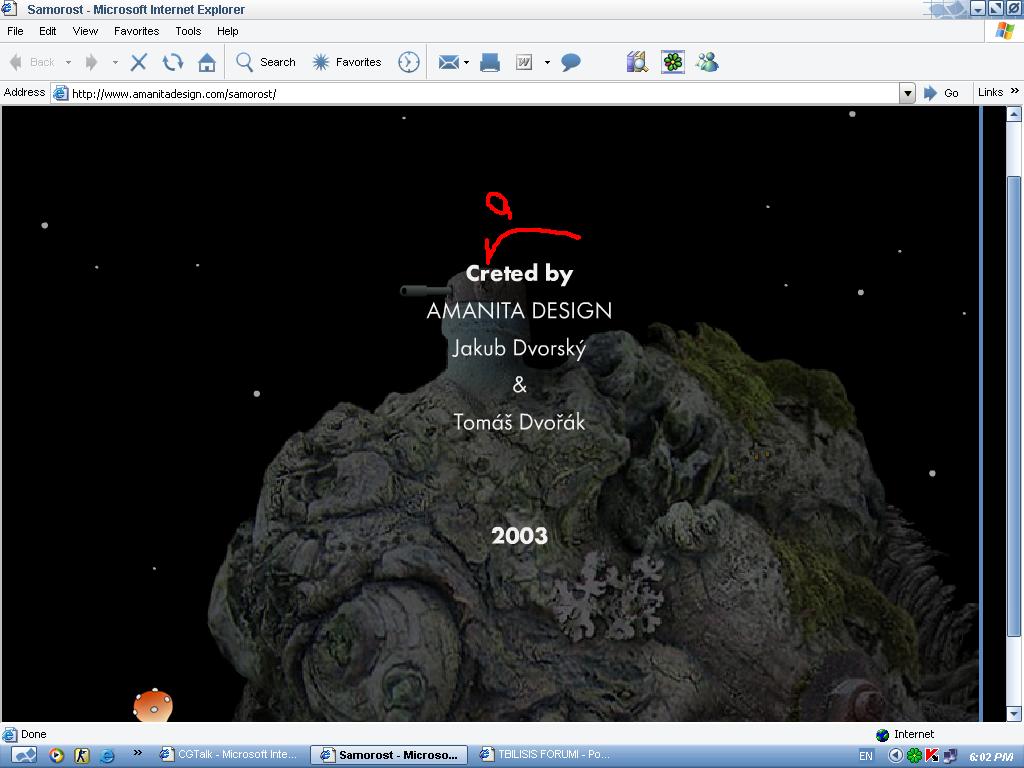Go to the Home page
The width and height of the screenshot is (1024, 768).
(207, 62)
